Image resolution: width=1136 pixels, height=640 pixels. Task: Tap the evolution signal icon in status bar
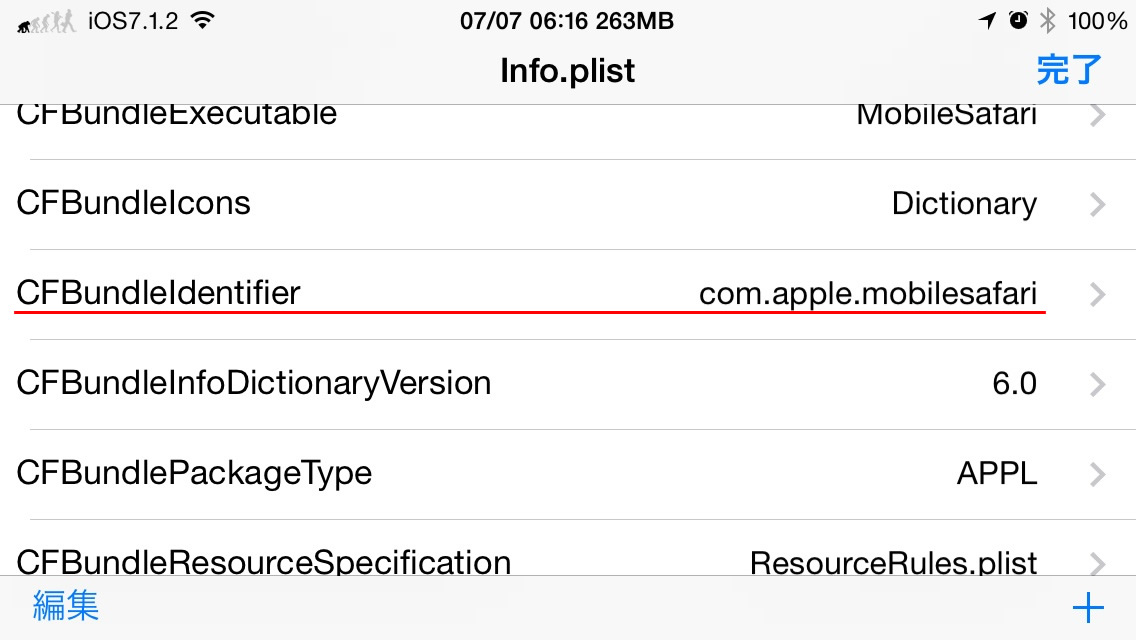click(x=46, y=22)
